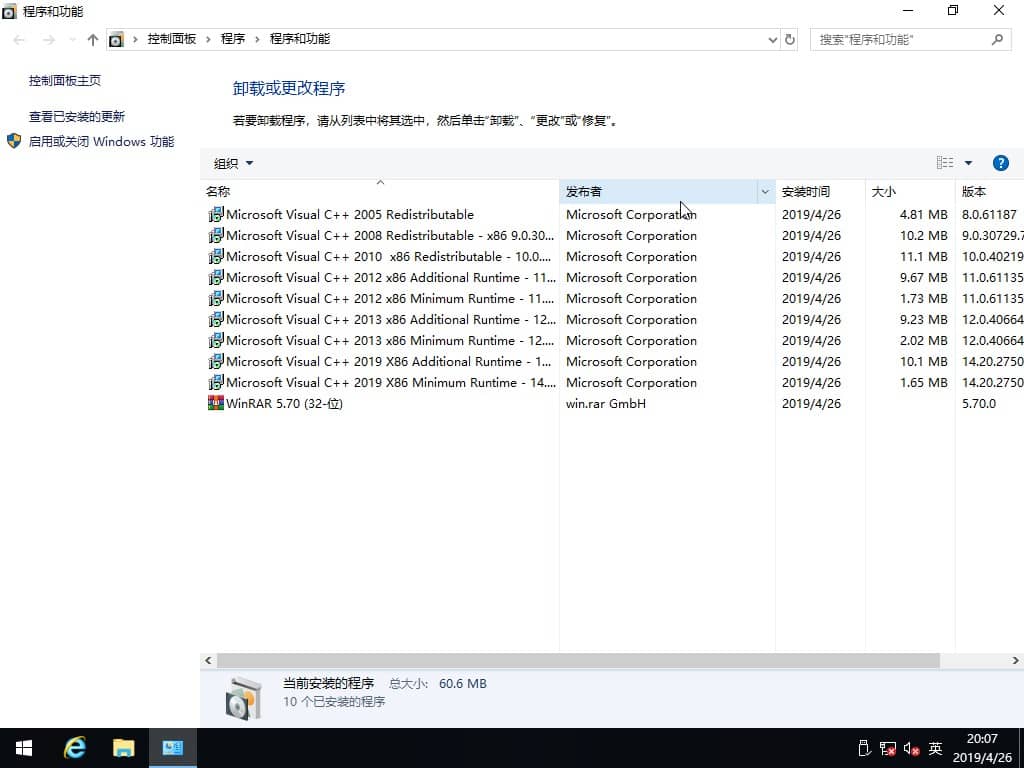Image resolution: width=1024 pixels, height=768 pixels.
Task: Expand more view options arrow
Action: click(x=968, y=163)
